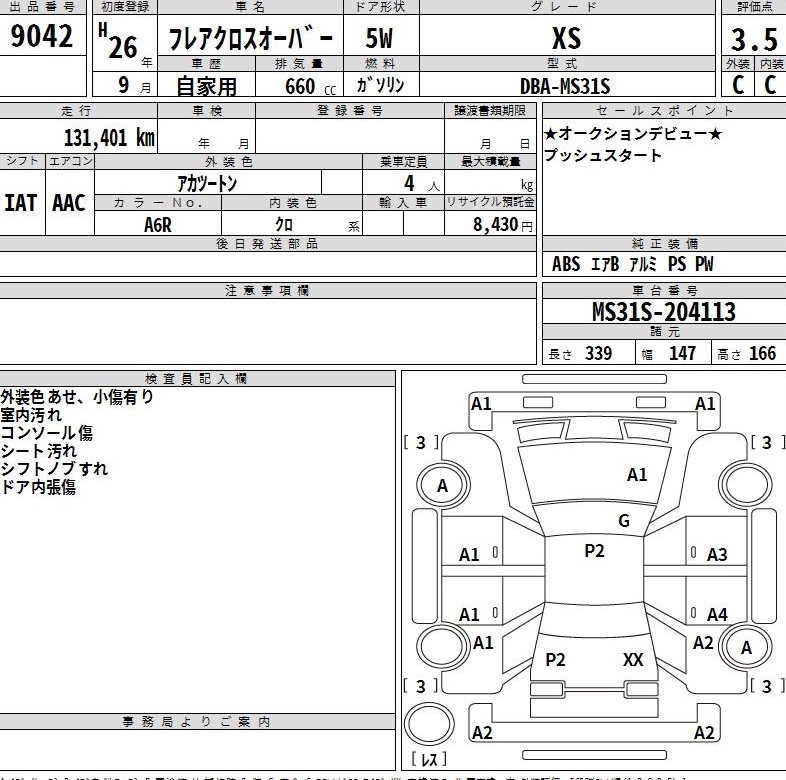Select the color number A6R
786x780 pixels.
[x=157, y=225]
